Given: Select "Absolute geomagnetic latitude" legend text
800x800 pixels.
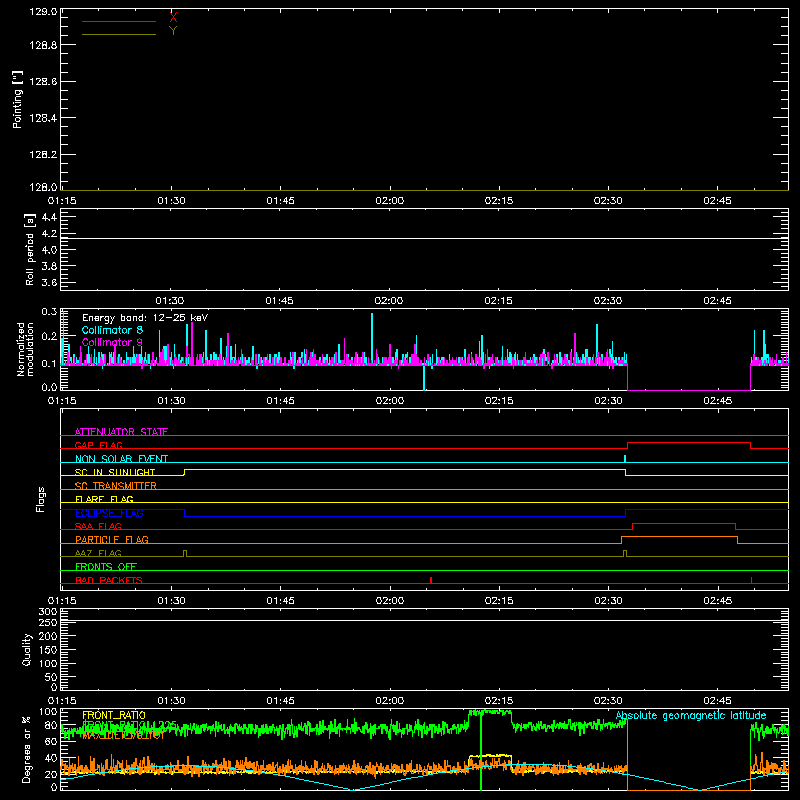Looking at the screenshot, I should pyautogui.click(x=691, y=716).
